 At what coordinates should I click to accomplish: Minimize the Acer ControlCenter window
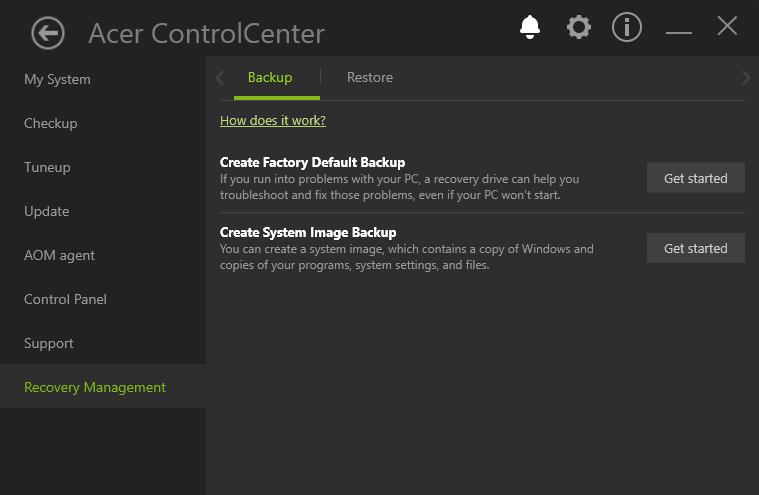point(679,32)
